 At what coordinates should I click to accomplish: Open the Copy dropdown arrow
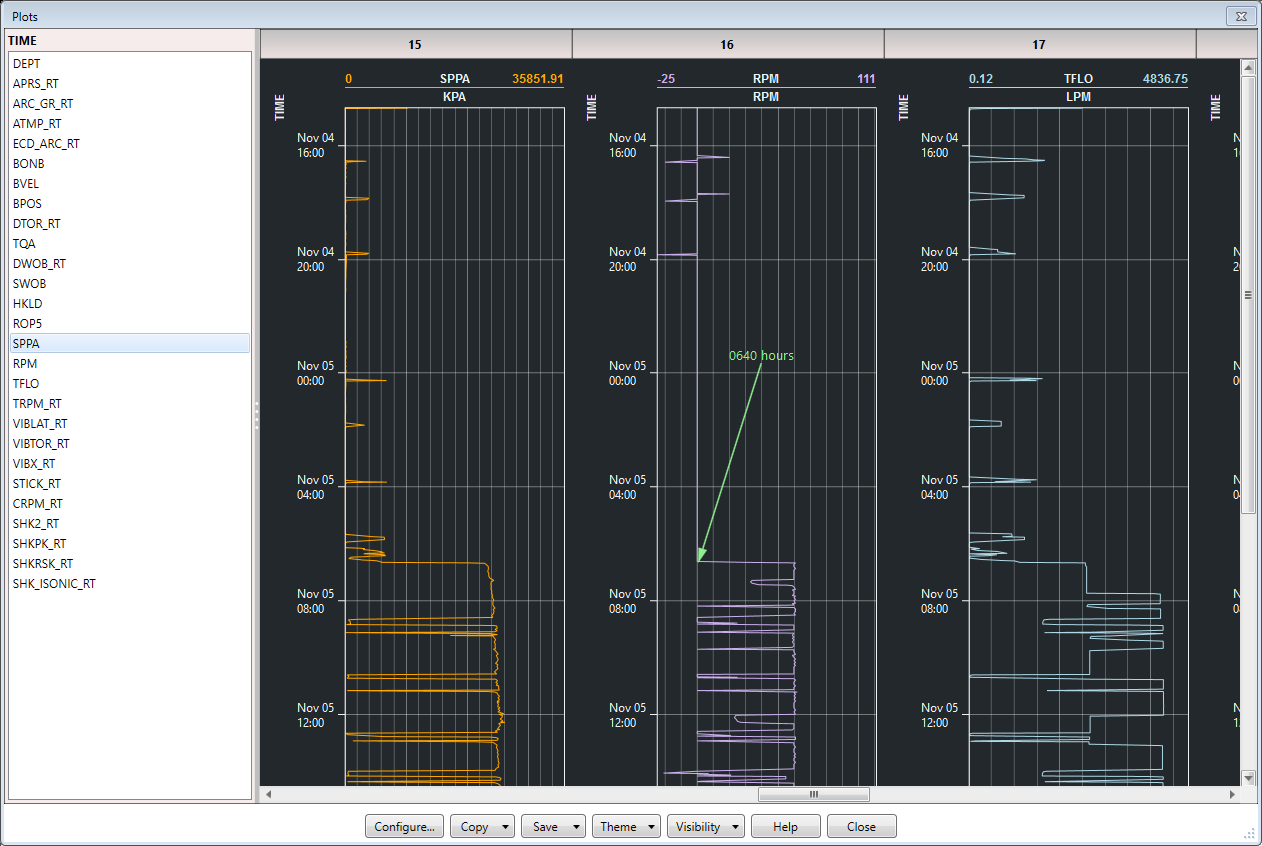(x=505, y=826)
